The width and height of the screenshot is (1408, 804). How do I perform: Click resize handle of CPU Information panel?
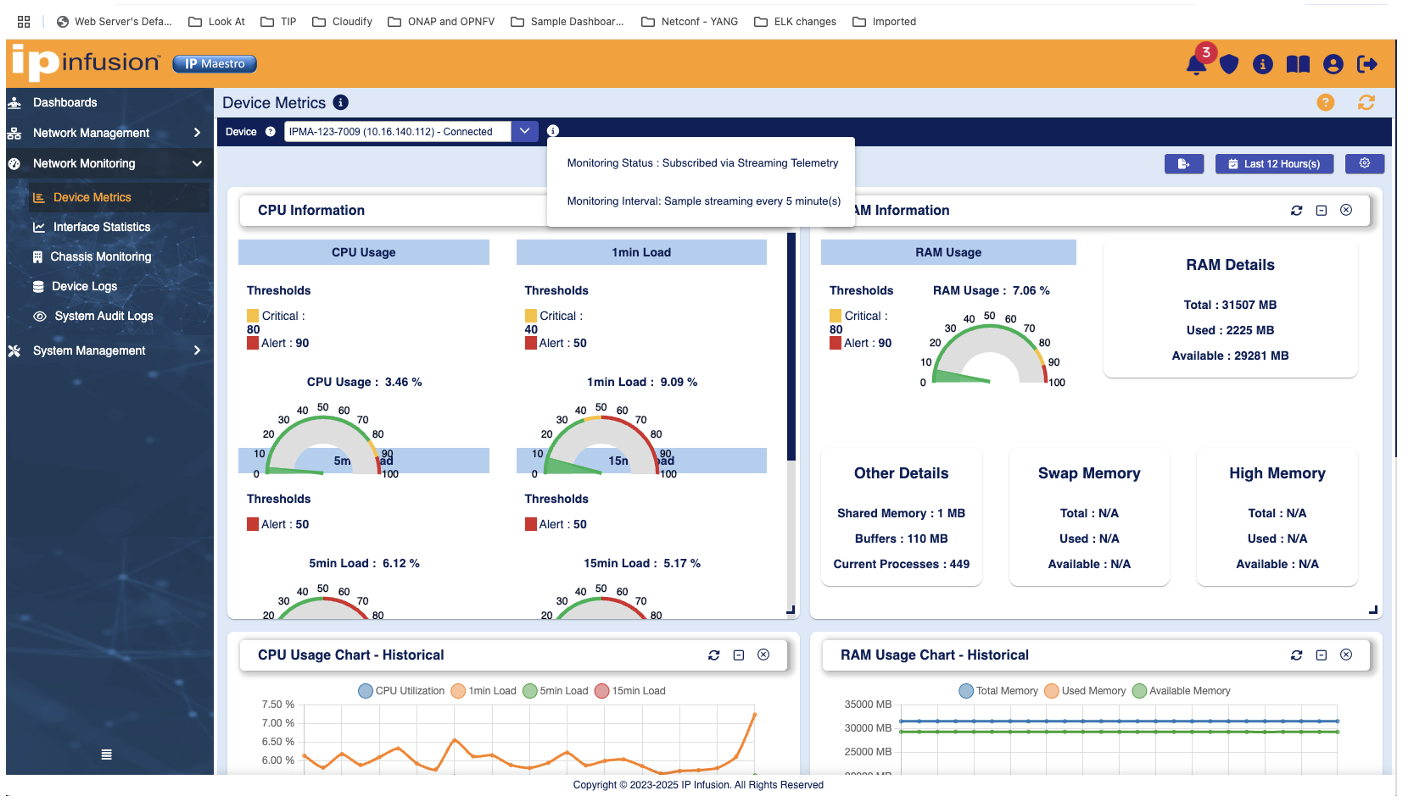790,609
